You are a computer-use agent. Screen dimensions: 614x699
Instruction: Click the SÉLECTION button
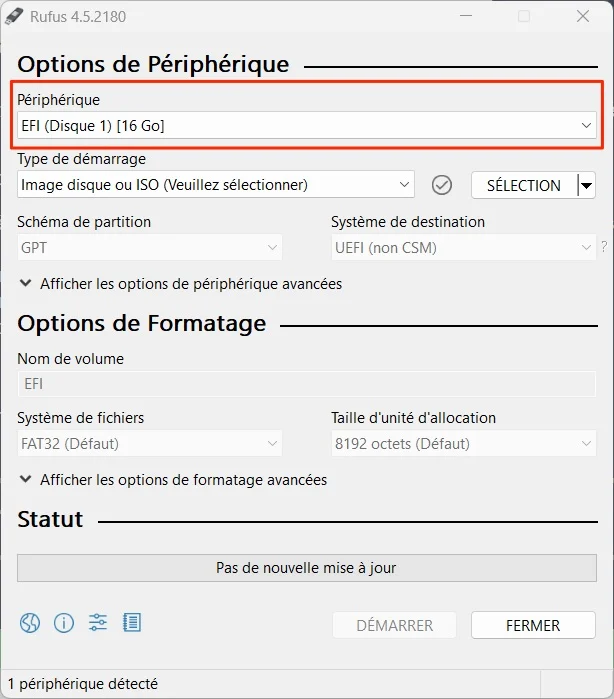[x=524, y=185]
